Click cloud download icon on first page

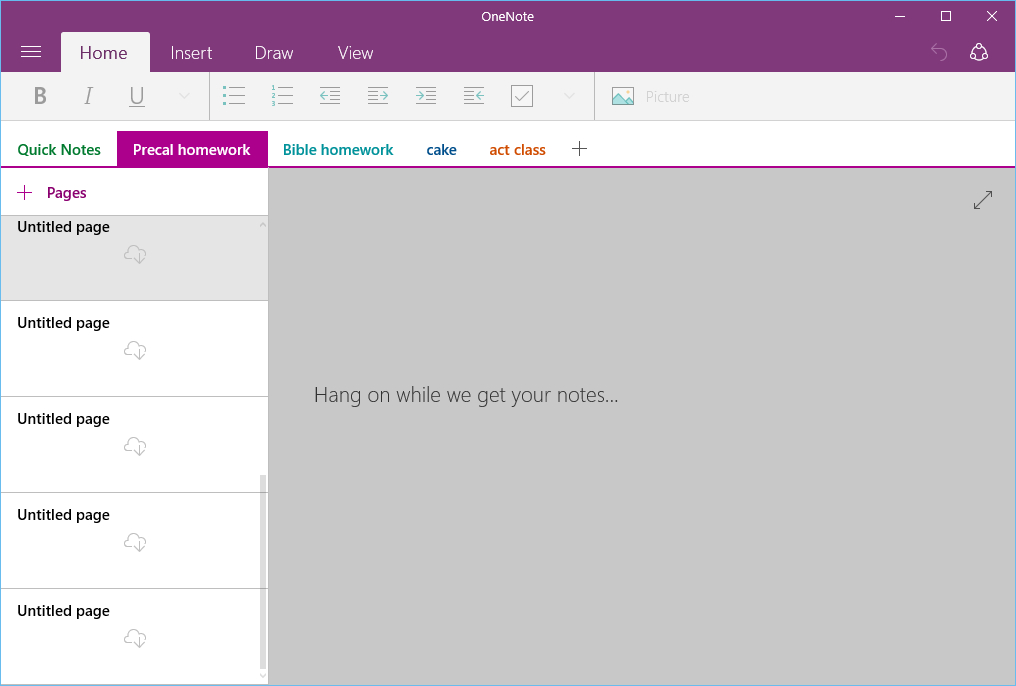click(135, 254)
